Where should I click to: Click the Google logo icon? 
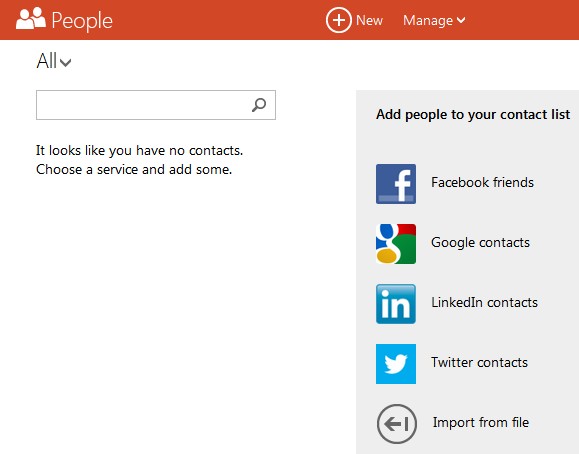pos(396,244)
